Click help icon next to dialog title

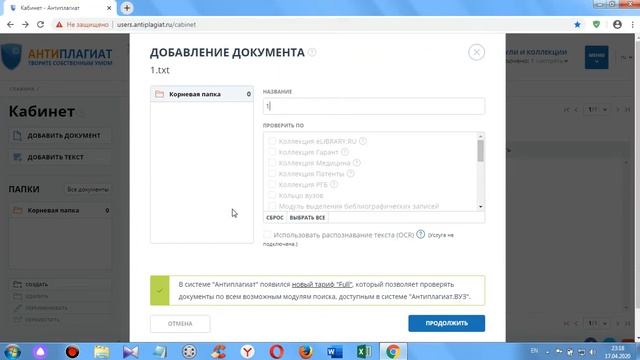(x=312, y=52)
